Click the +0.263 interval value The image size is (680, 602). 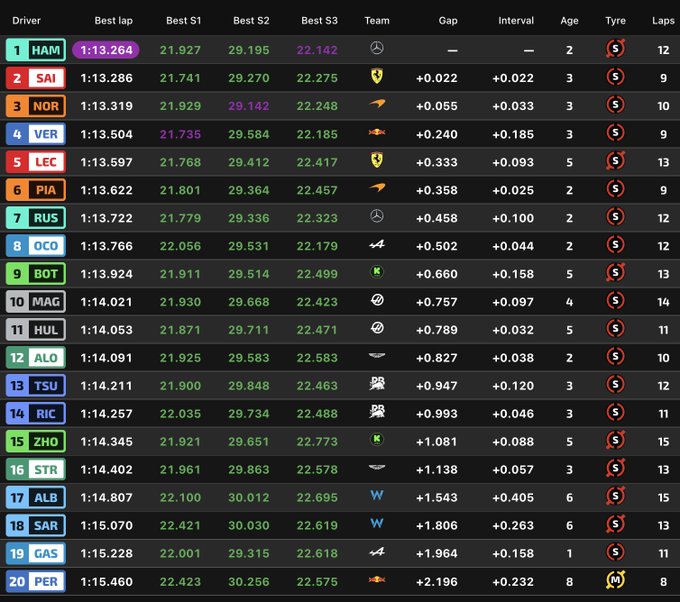513,526
